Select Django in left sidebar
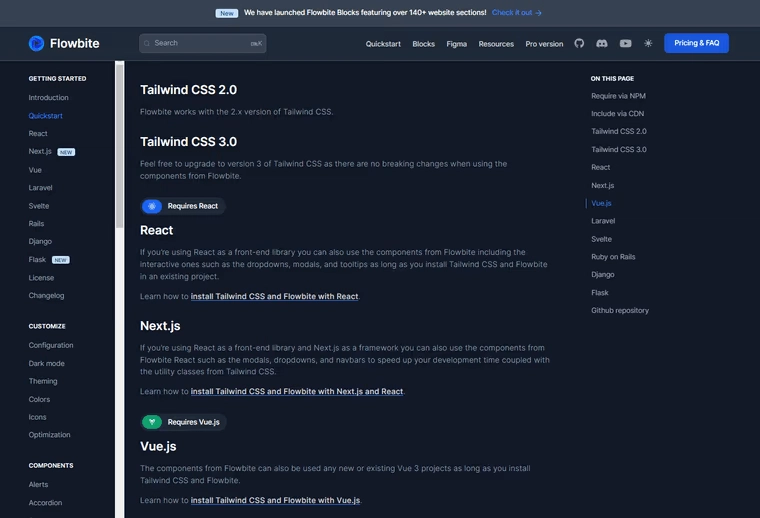760x518 pixels. (x=40, y=241)
